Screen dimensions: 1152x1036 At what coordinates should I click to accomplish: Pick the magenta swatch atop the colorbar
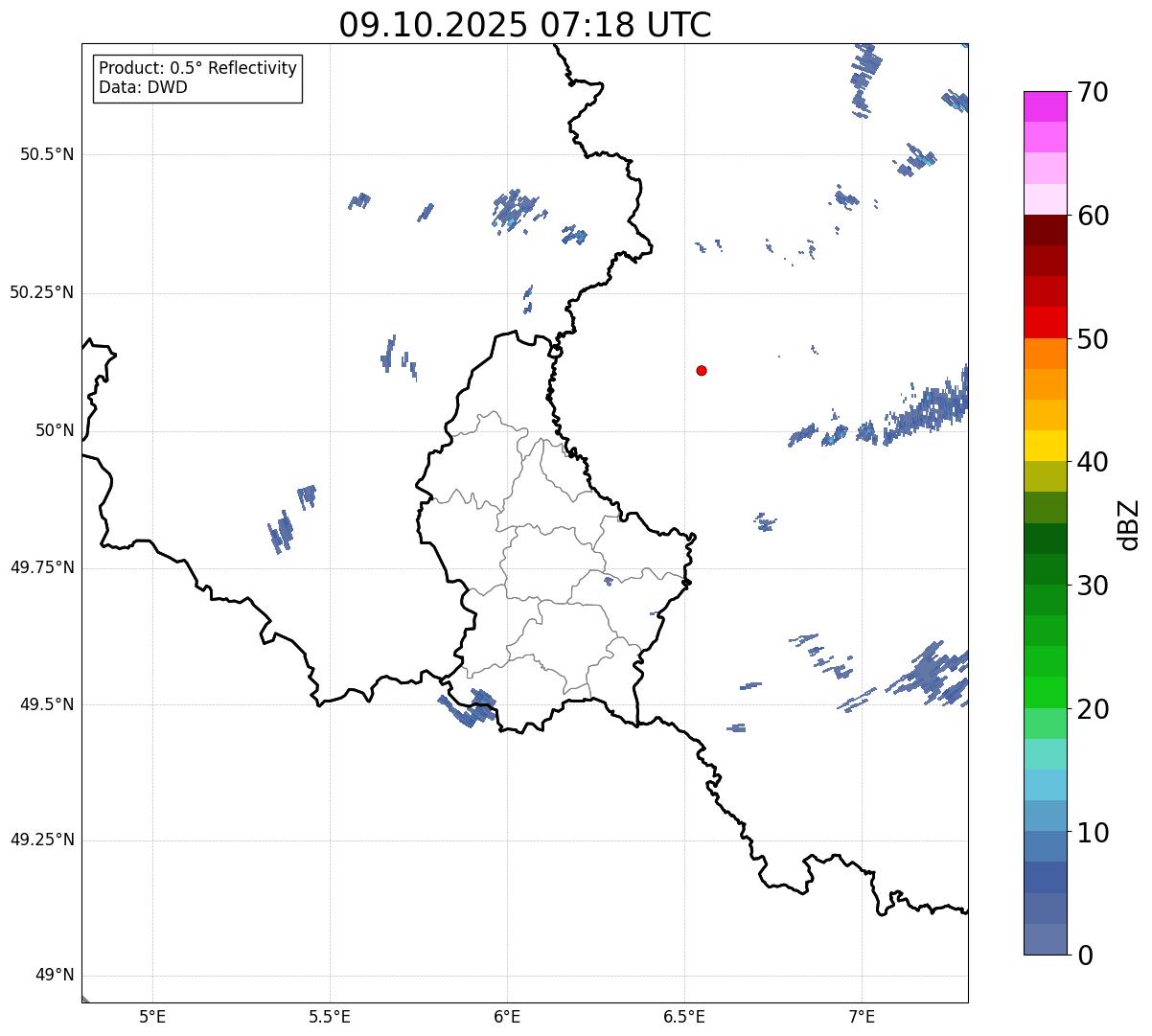pos(1046,106)
